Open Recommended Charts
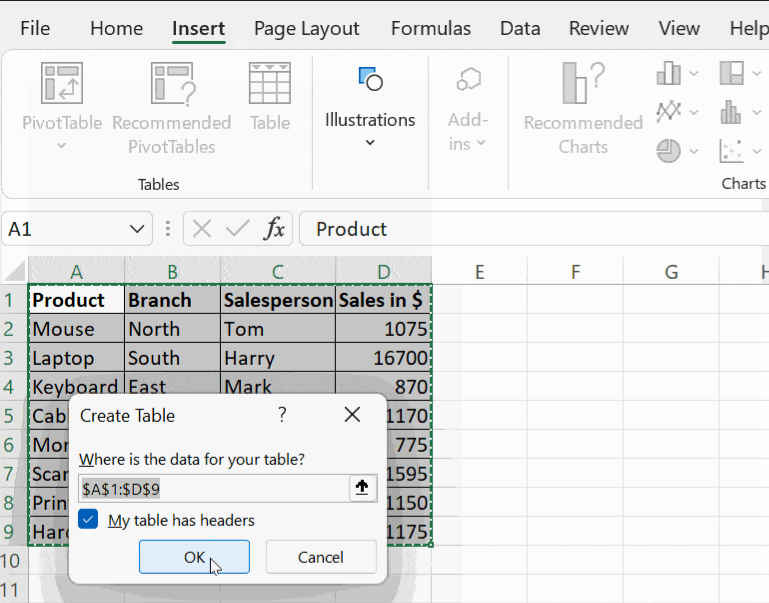This screenshot has width=769, height=603. (583, 85)
